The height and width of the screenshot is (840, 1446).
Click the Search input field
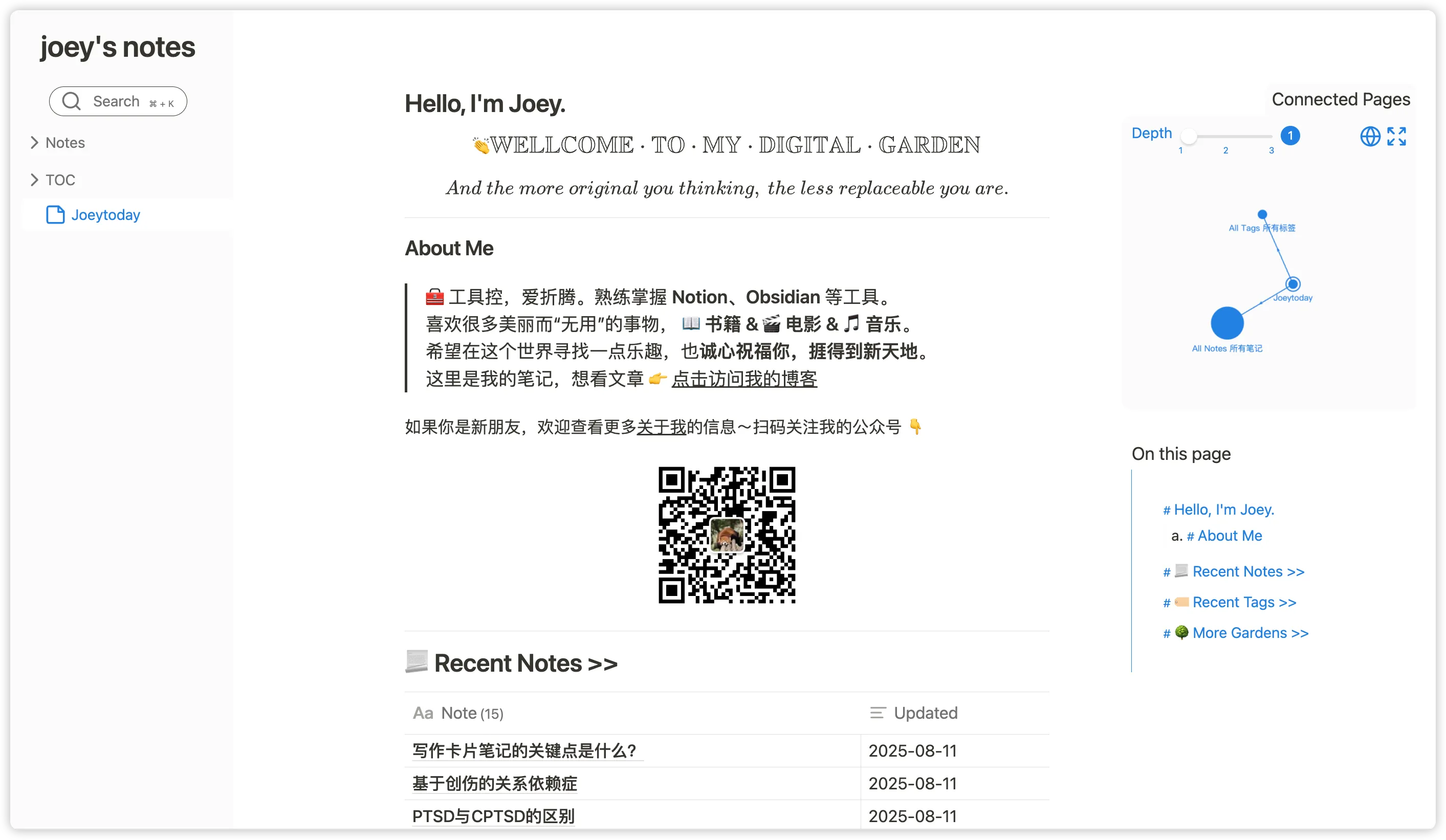point(118,102)
